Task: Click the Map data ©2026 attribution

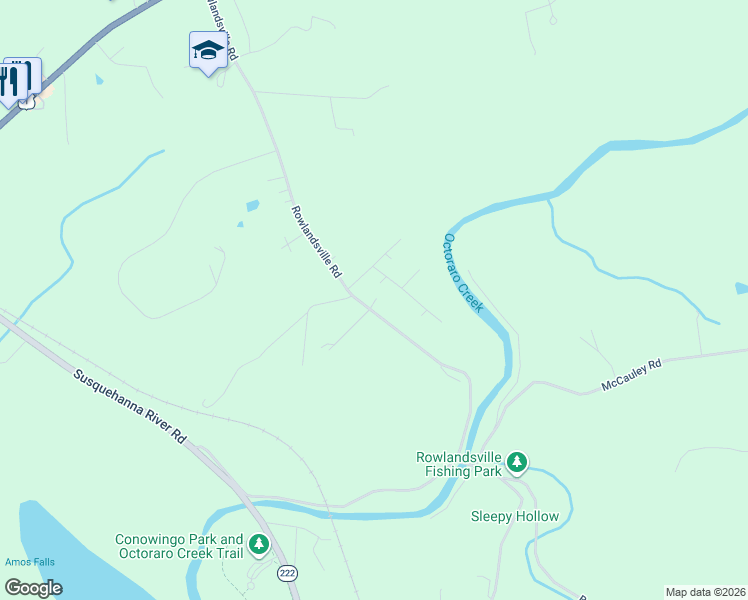Action: click(x=706, y=592)
